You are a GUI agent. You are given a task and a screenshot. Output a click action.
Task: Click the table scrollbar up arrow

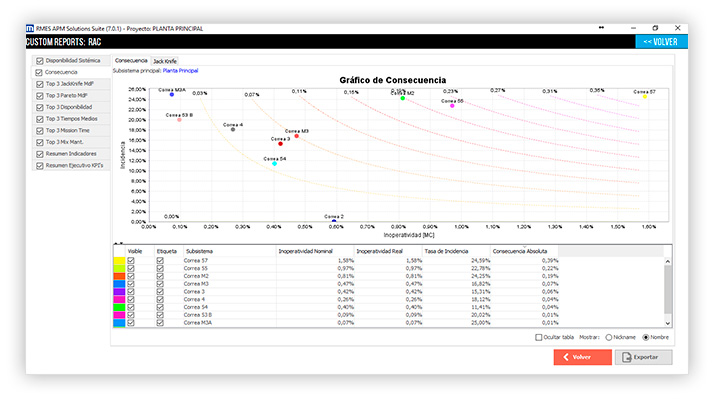pyautogui.click(x=668, y=262)
